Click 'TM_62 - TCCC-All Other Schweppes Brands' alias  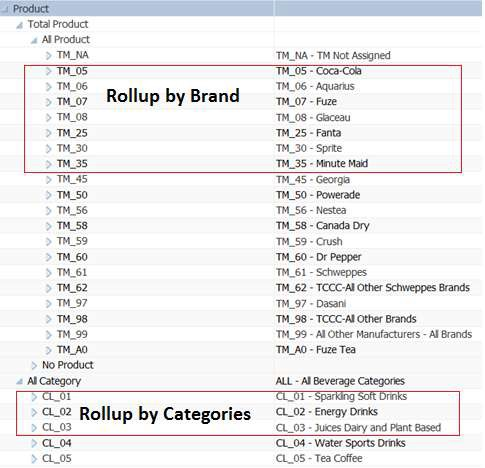[373, 287]
